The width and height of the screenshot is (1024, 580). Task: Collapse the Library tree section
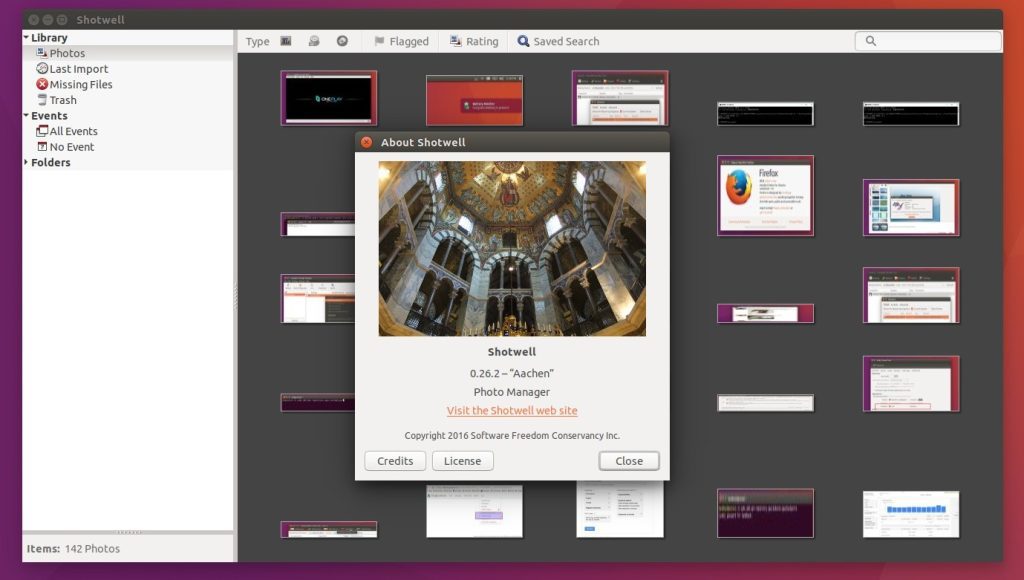point(26,38)
